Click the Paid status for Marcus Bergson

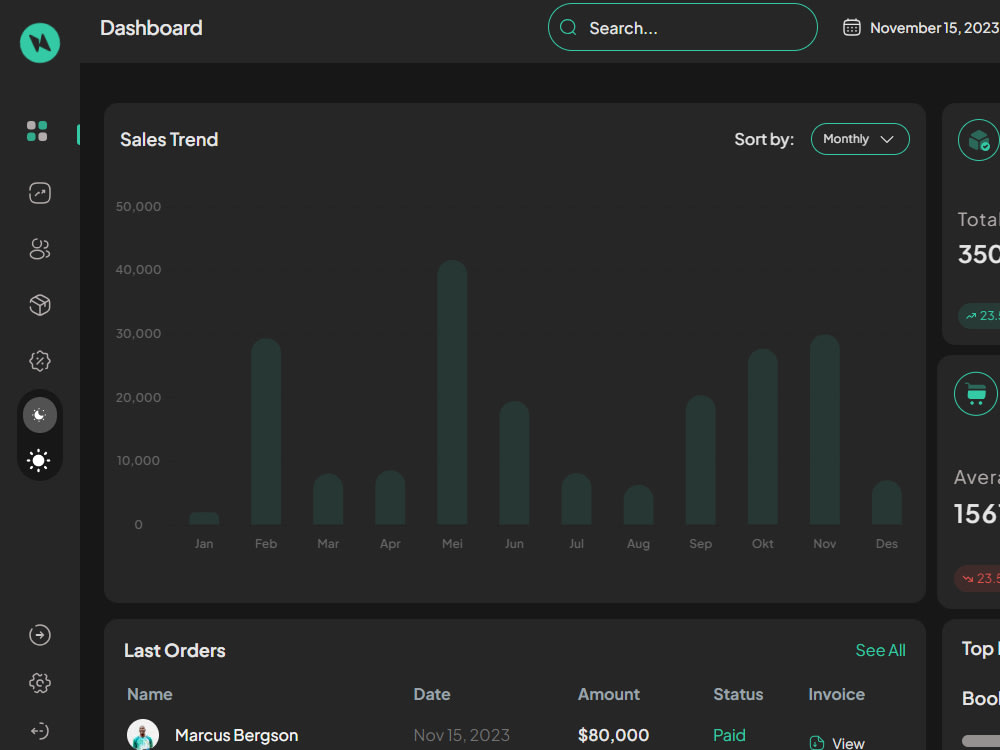(x=729, y=735)
